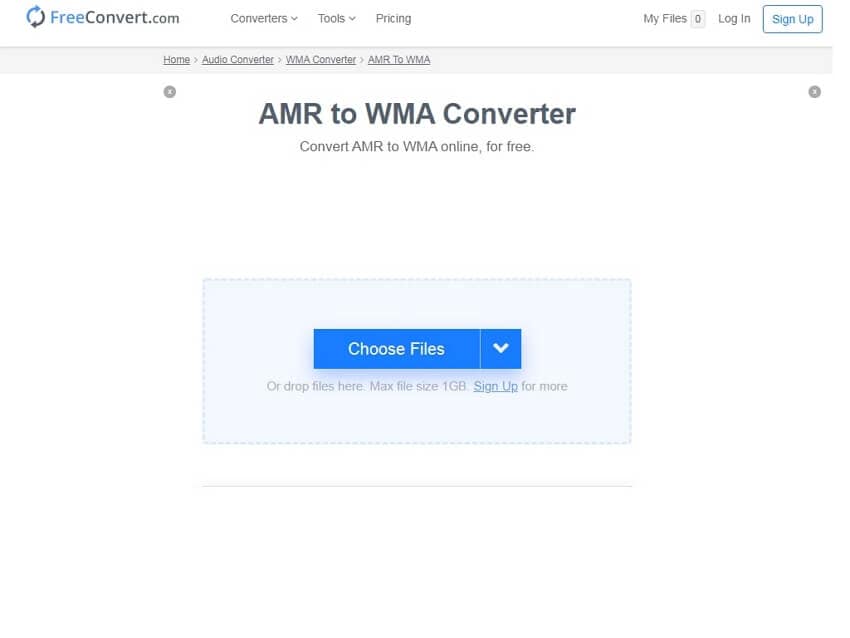Click the Choose Files button
This screenshot has width=850, height=638.
[397, 349]
